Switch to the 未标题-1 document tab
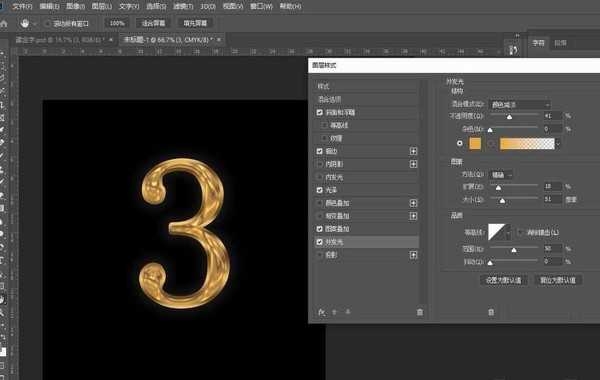This screenshot has height=380, width=600. tap(168, 39)
